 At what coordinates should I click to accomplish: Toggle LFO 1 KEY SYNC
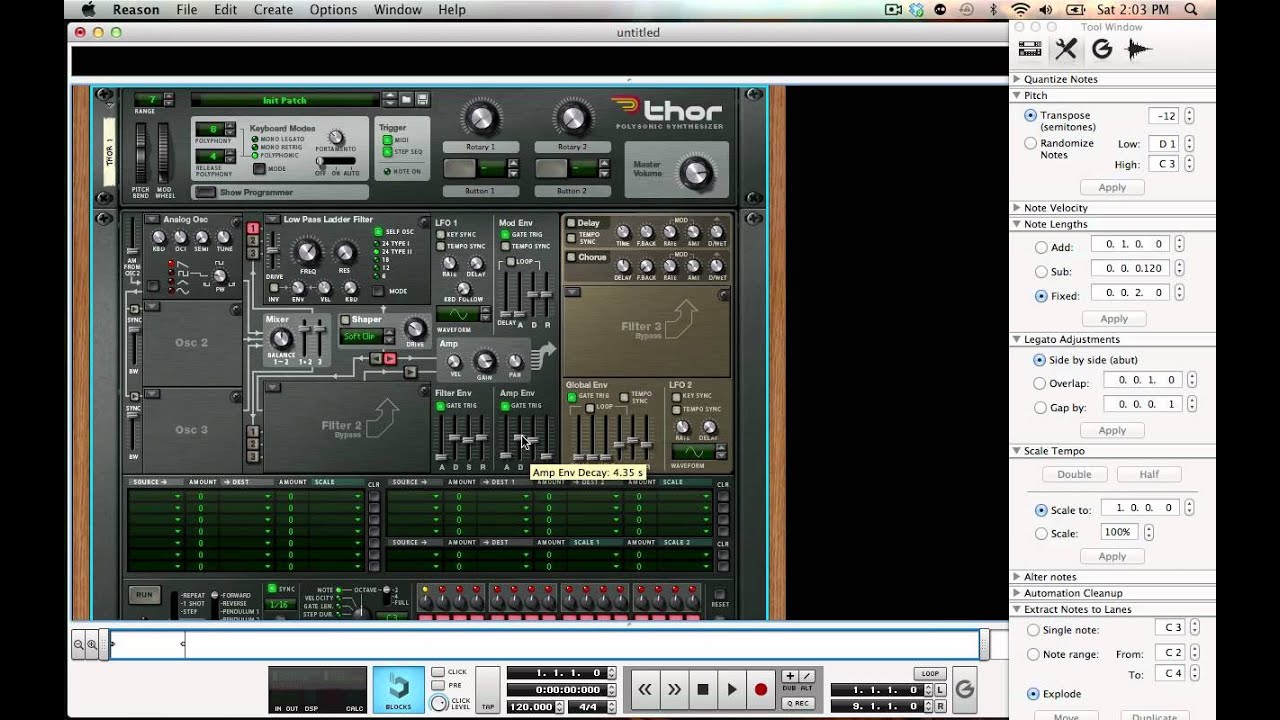pos(440,235)
